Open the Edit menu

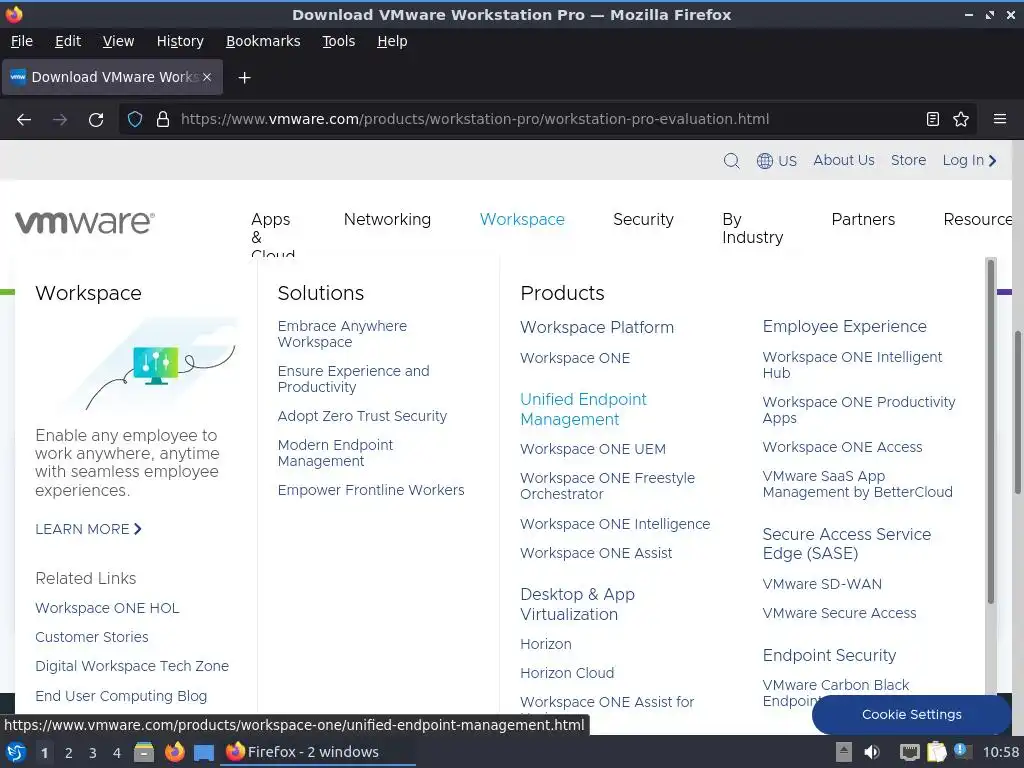pyautogui.click(x=68, y=41)
